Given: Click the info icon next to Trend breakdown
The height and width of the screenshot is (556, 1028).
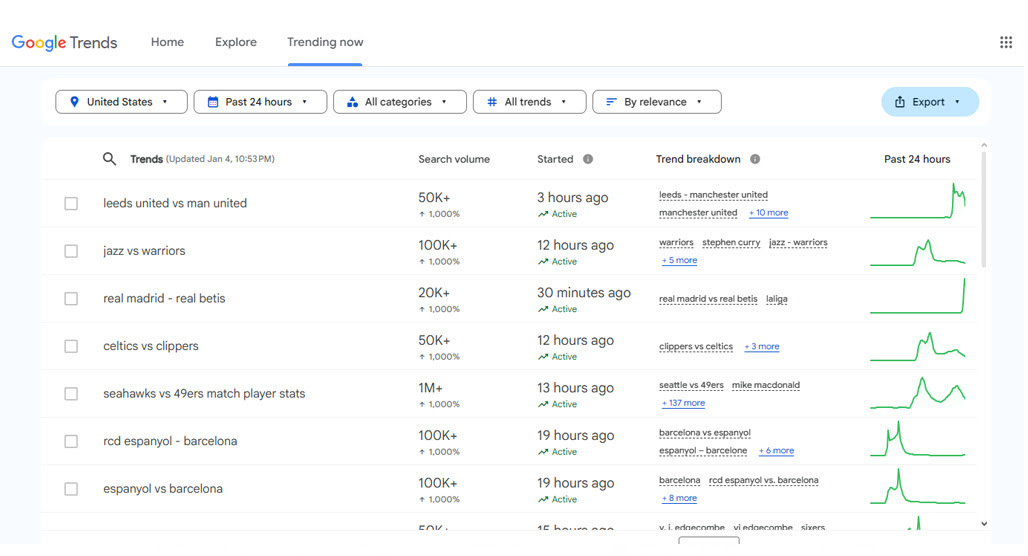Looking at the screenshot, I should pyautogui.click(x=755, y=159).
